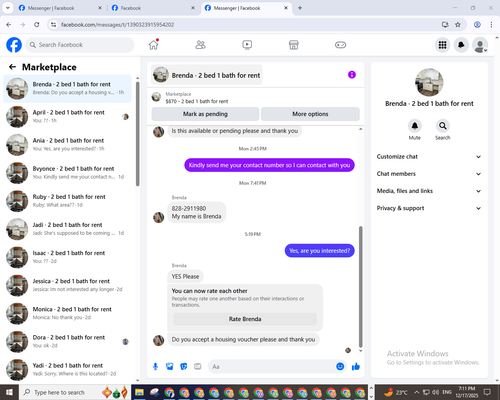Viewport: 500px width, 400px height.
Task: Expand Chat members section
Action: tap(429, 174)
